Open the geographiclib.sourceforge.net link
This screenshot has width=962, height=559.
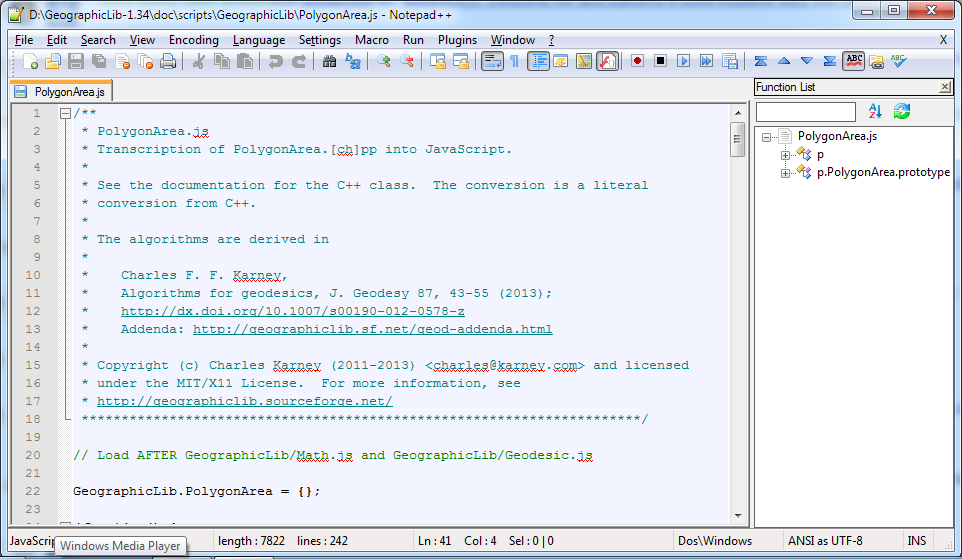245,401
